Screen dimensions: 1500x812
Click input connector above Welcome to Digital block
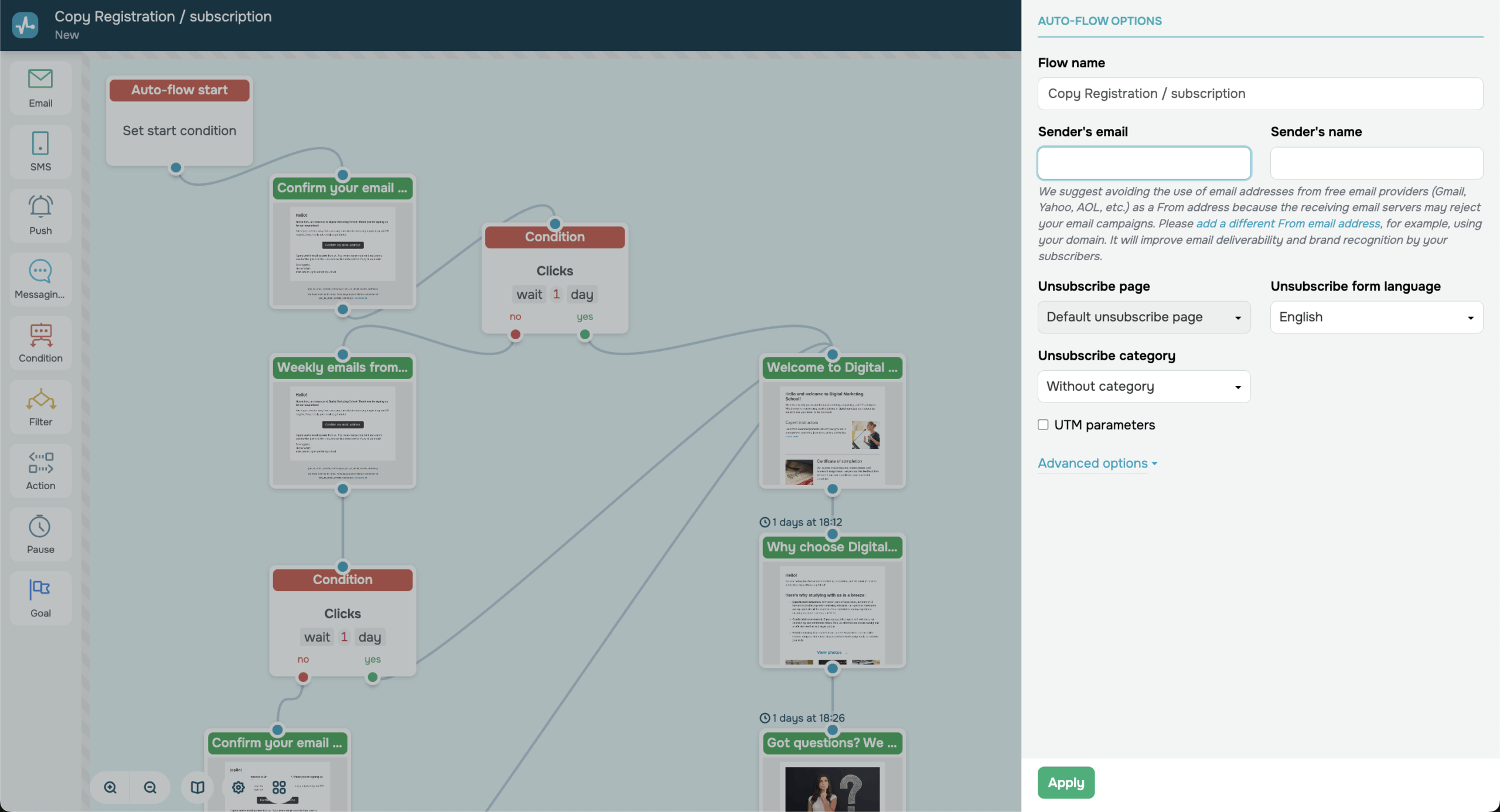[x=833, y=354]
